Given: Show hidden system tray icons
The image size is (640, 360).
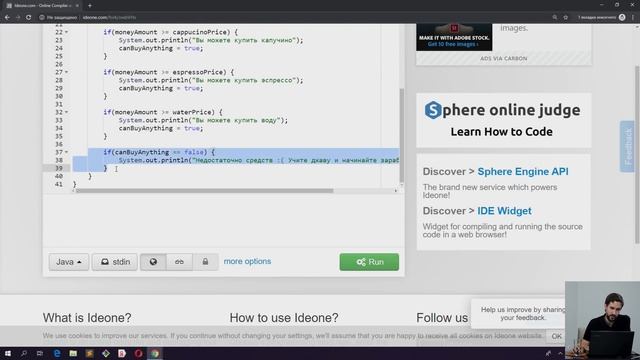Looking at the screenshot, I should pos(560,353).
